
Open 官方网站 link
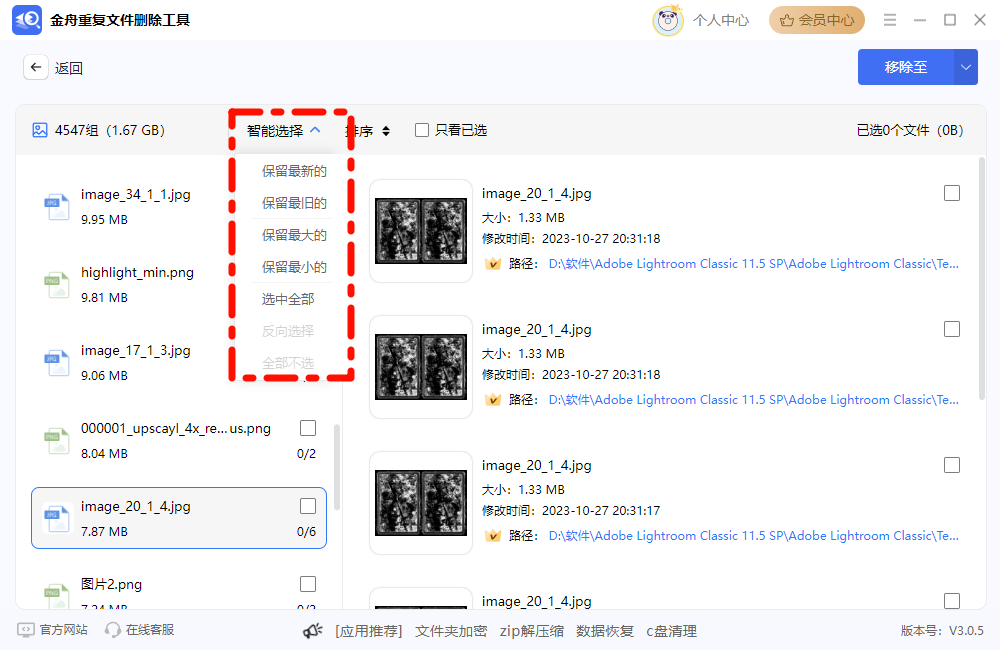click(x=63, y=630)
